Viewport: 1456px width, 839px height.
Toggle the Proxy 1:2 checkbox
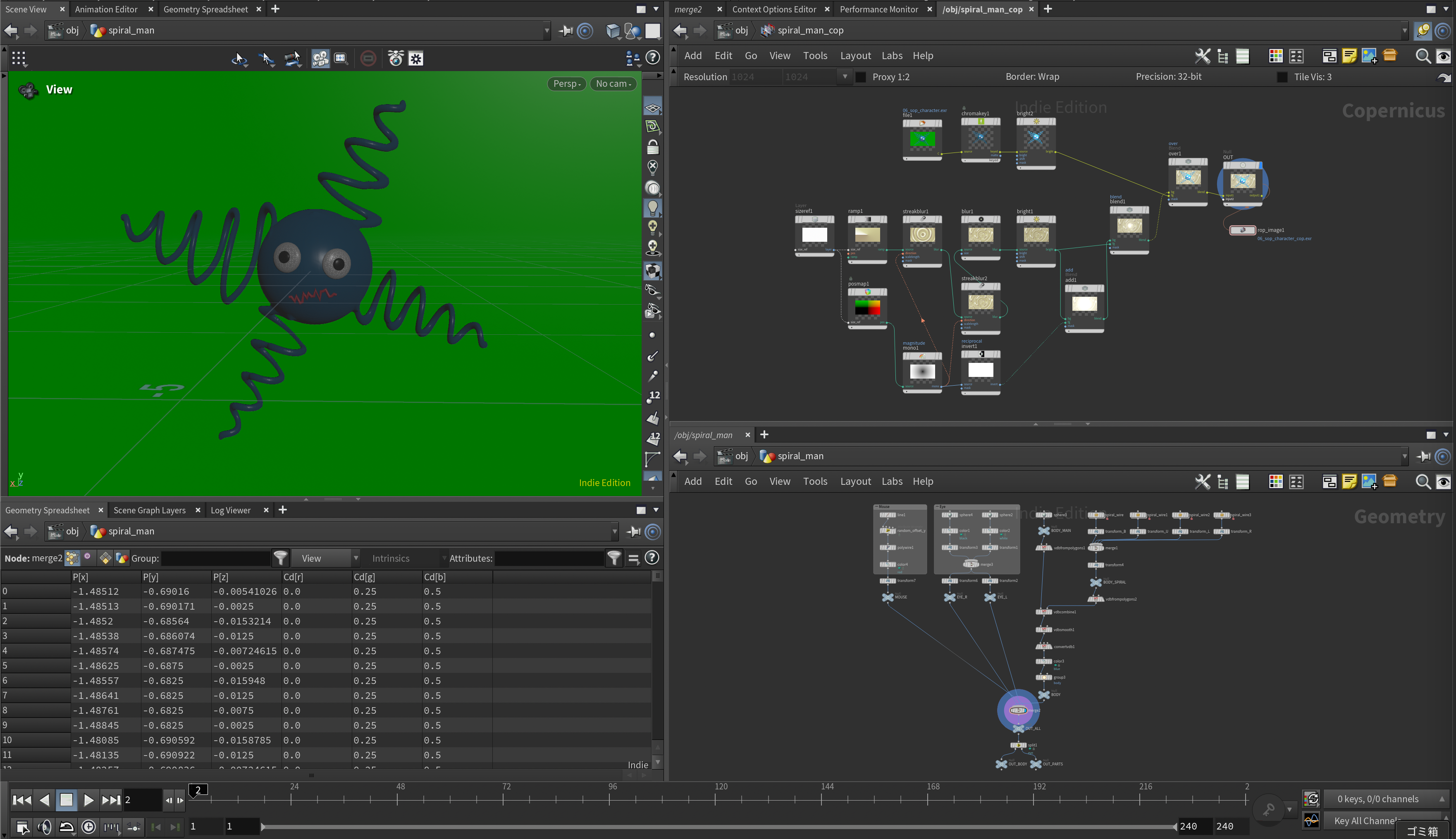click(x=861, y=77)
